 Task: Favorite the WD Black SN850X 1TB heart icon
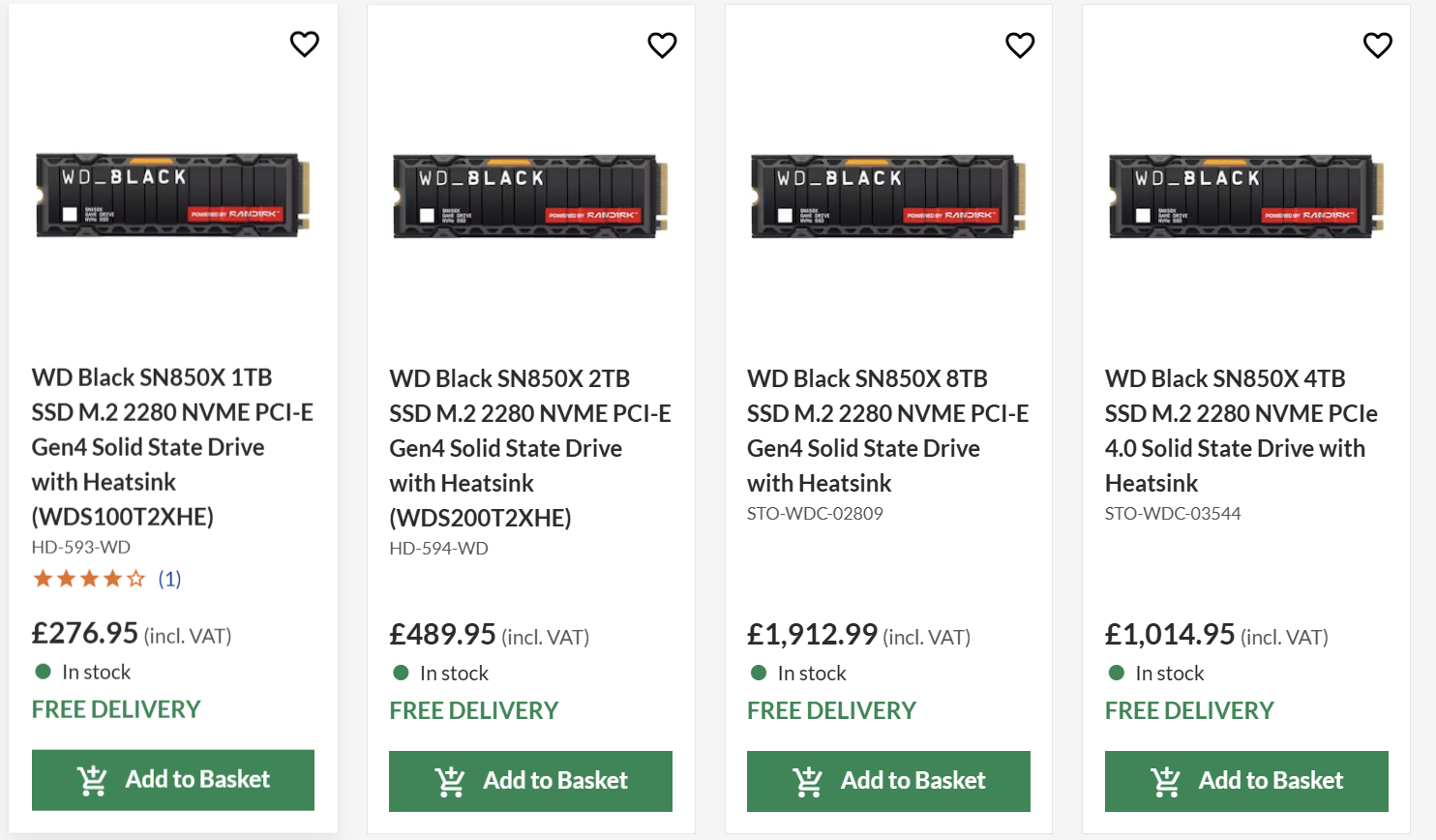point(304,44)
